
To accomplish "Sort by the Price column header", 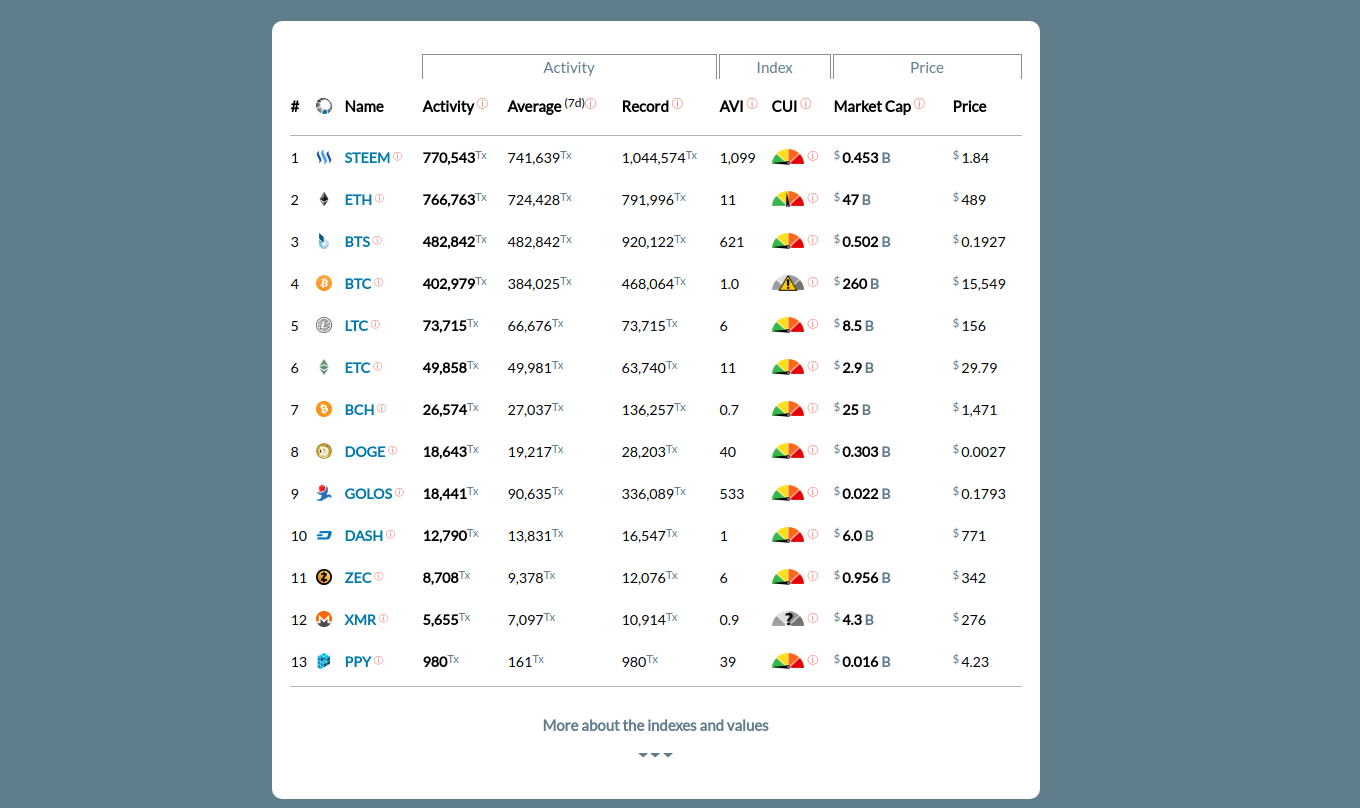I will [x=970, y=106].
